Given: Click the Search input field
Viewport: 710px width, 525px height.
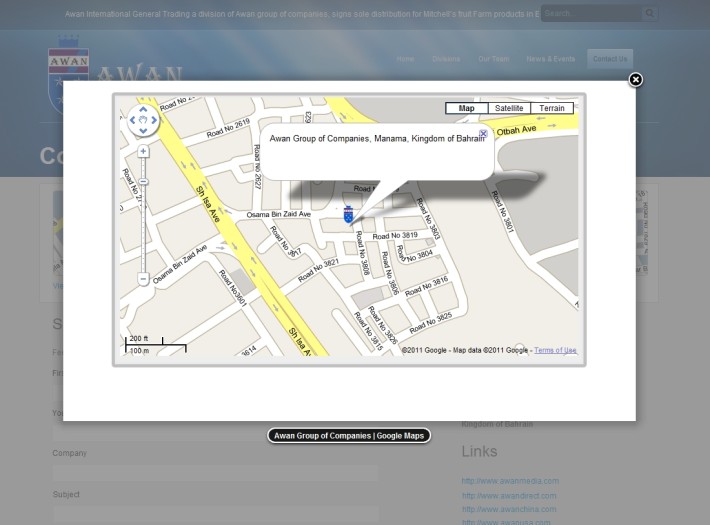Looking at the screenshot, I should 590,14.
